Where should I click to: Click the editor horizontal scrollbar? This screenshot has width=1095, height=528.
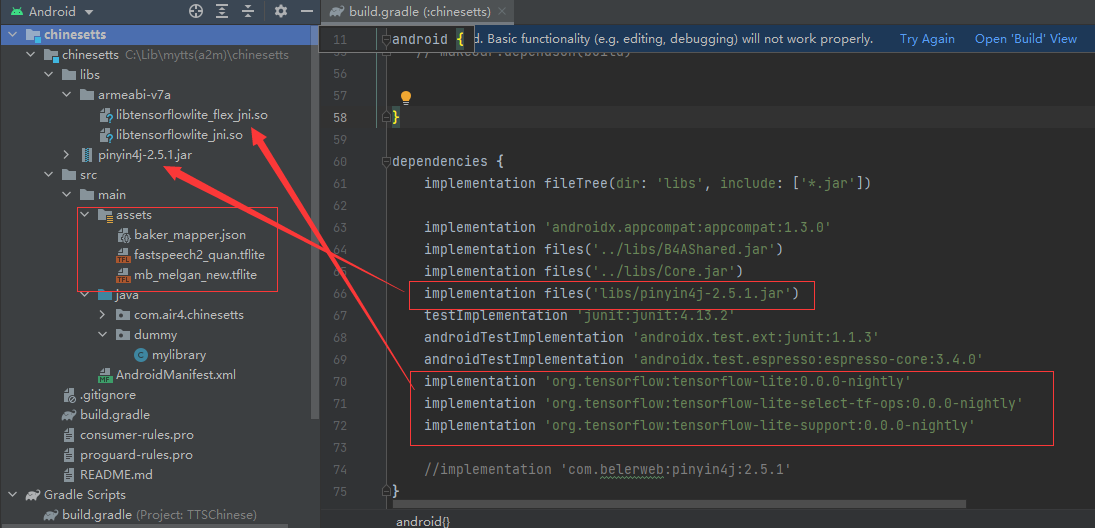(679, 504)
